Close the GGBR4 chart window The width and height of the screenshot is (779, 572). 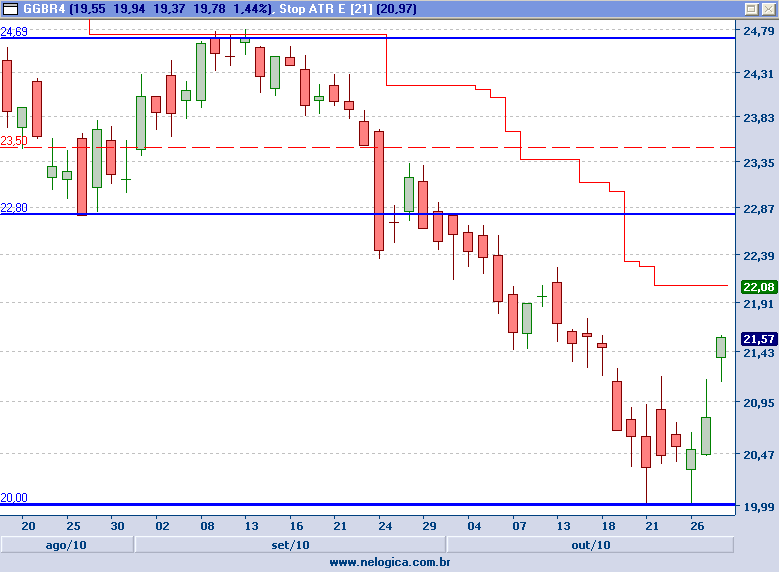point(767,9)
